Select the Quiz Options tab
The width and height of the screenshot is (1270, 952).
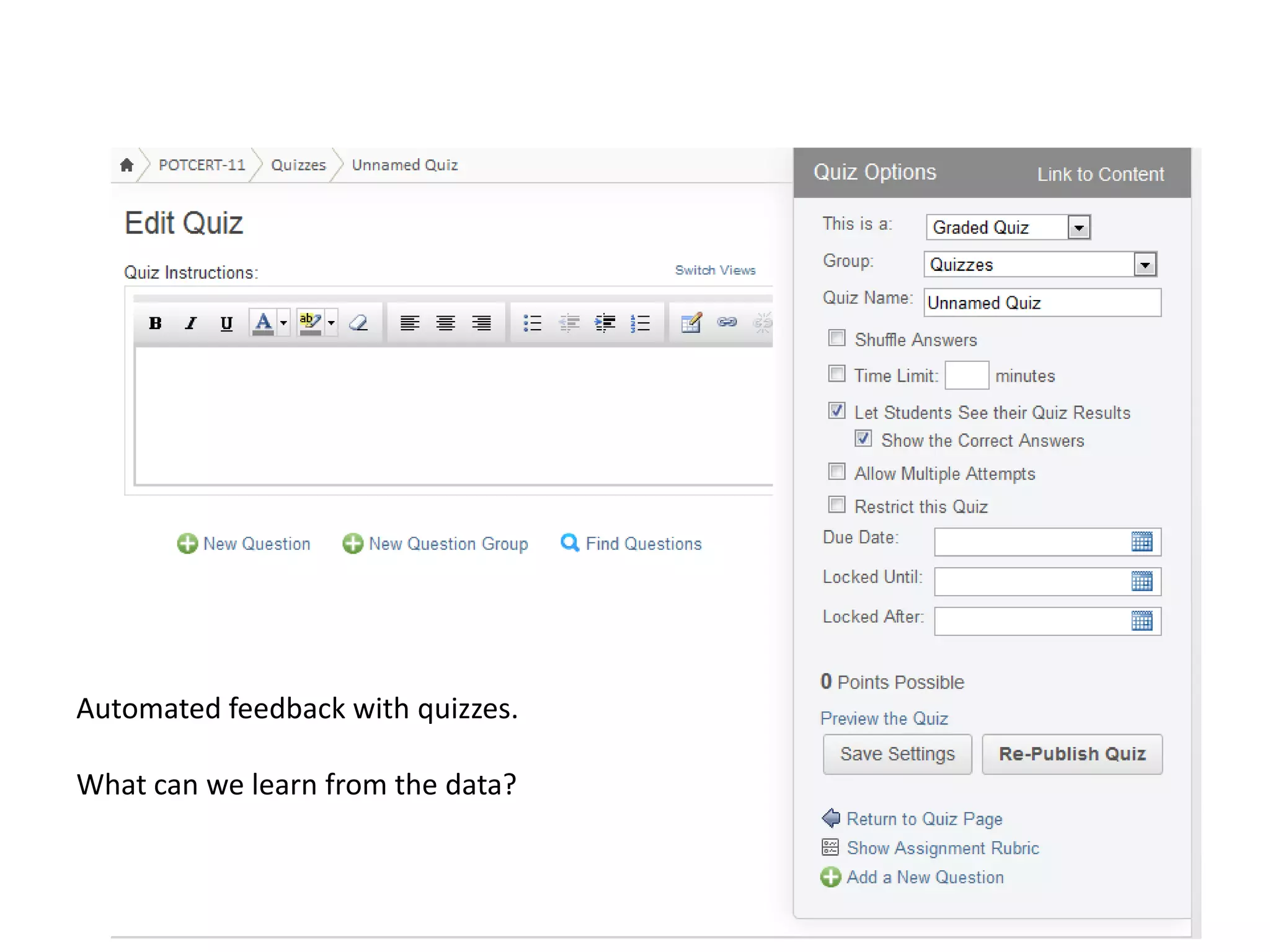[874, 172]
